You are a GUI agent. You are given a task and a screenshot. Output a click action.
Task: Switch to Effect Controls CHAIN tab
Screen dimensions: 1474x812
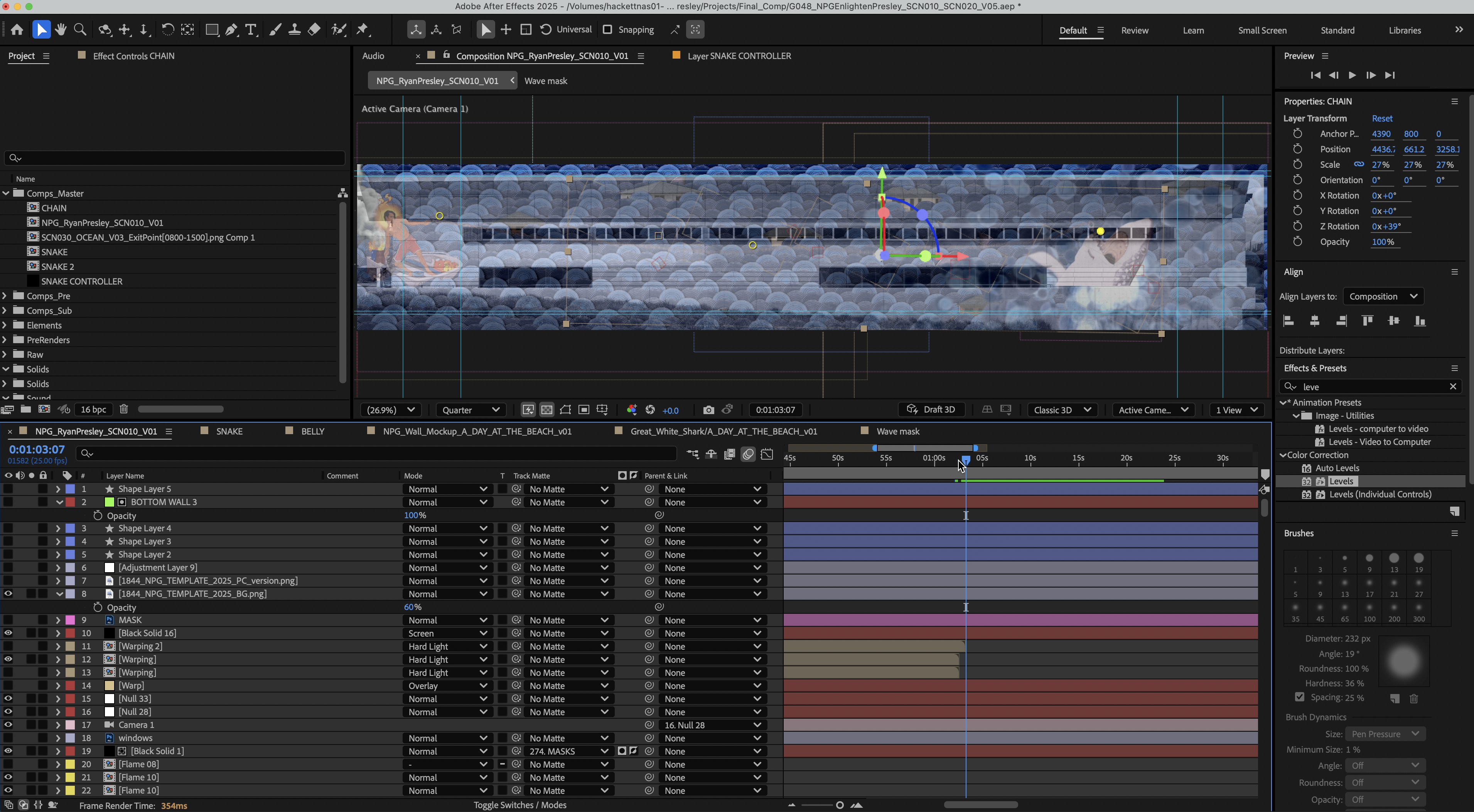(x=133, y=56)
